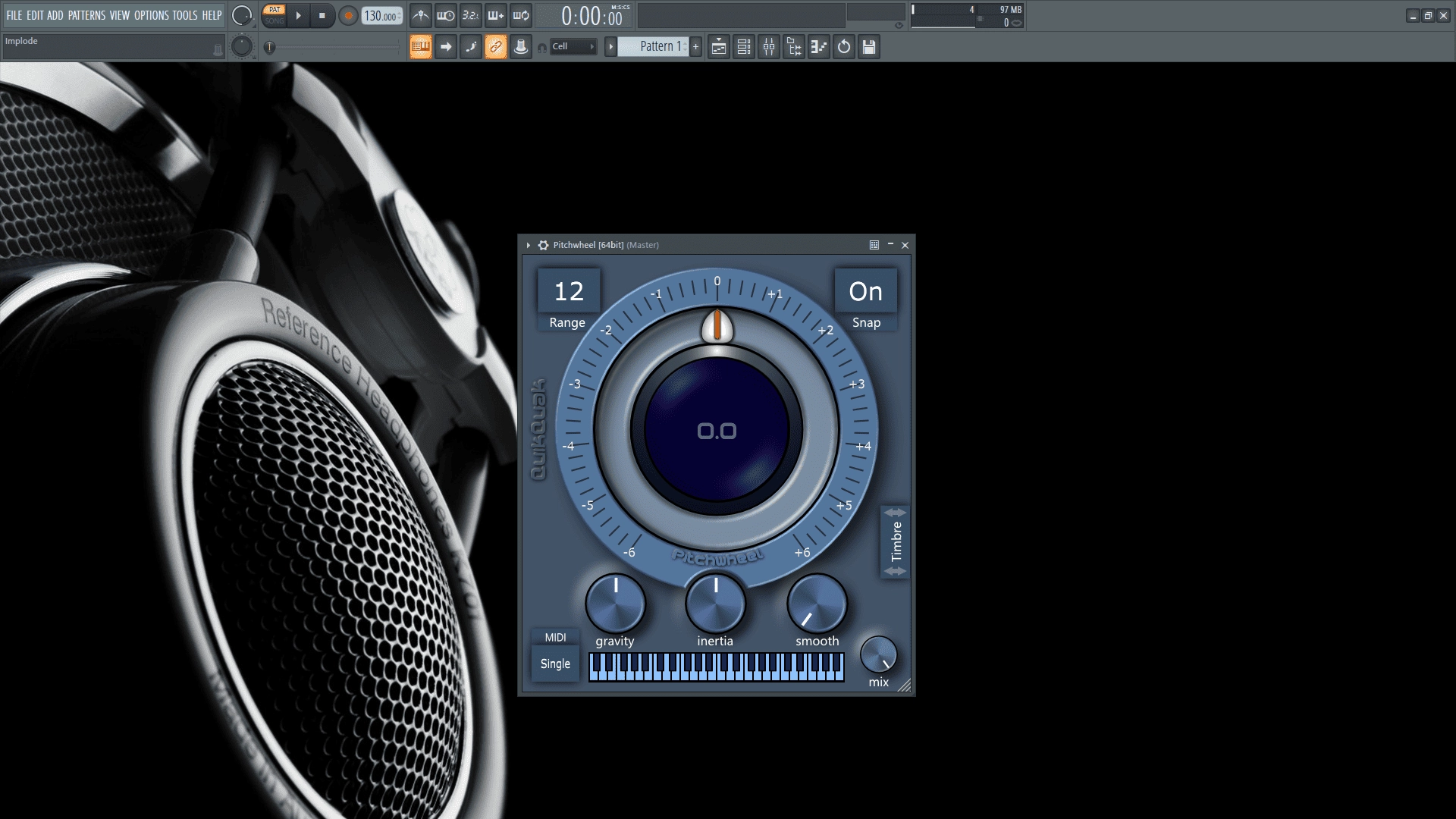The width and height of the screenshot is (1456, 819).
Task: Click the circular arrow toolbar icon
Action: pyautogui.click(x=844, y=47)
